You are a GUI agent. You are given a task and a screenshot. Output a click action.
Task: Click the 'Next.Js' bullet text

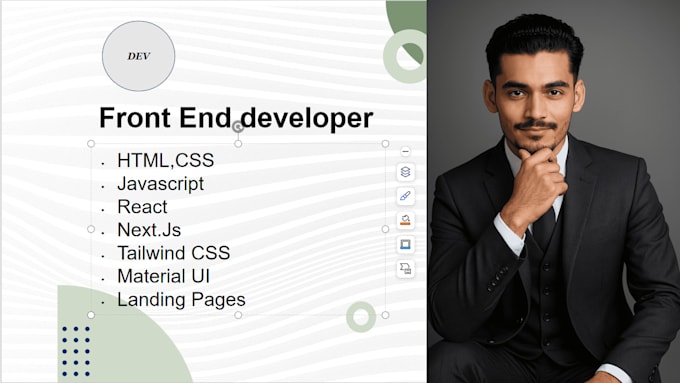click(149, 230)
